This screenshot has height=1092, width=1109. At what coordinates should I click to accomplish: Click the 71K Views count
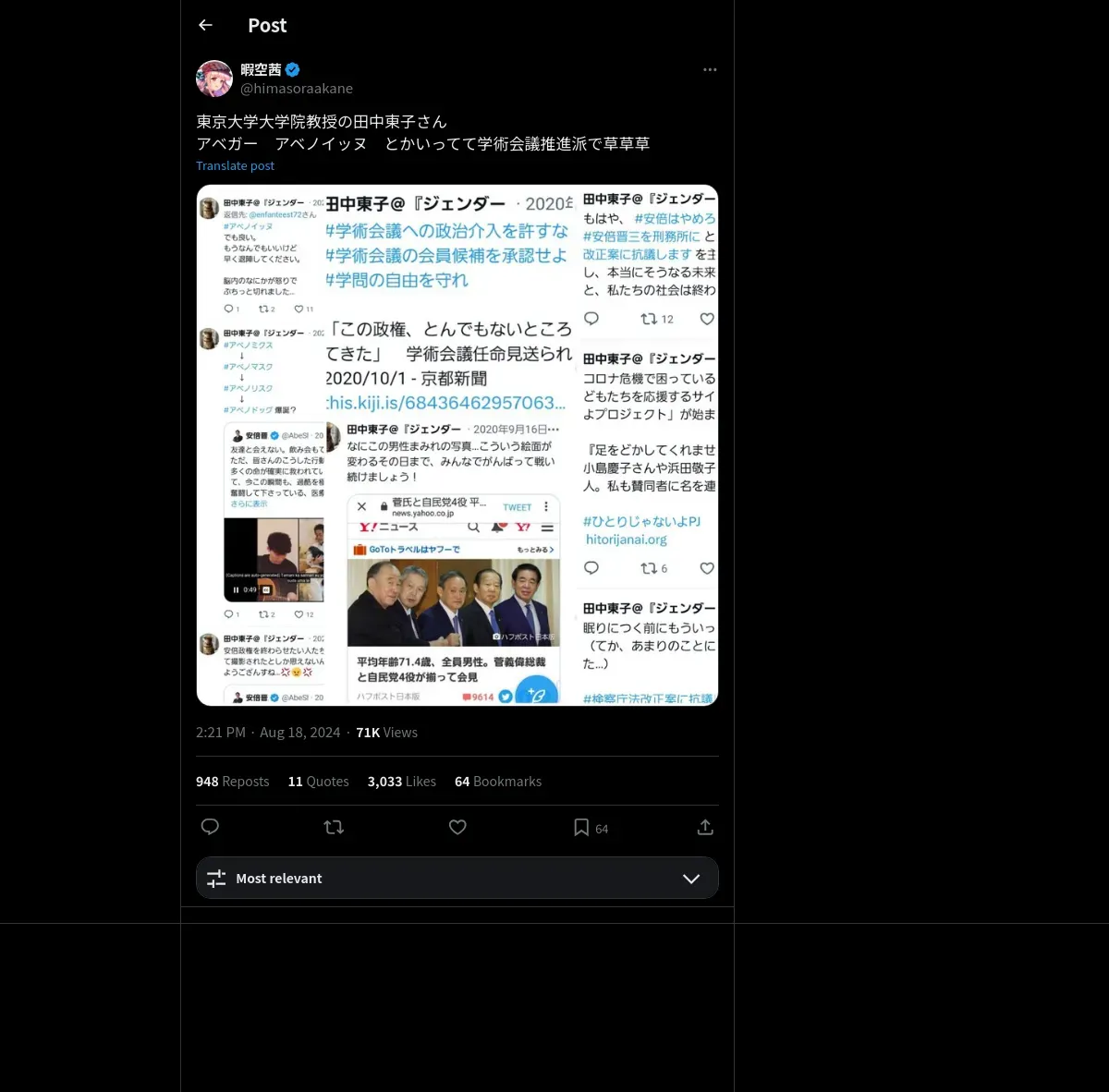pyautogui.click(x=387, y=733)
